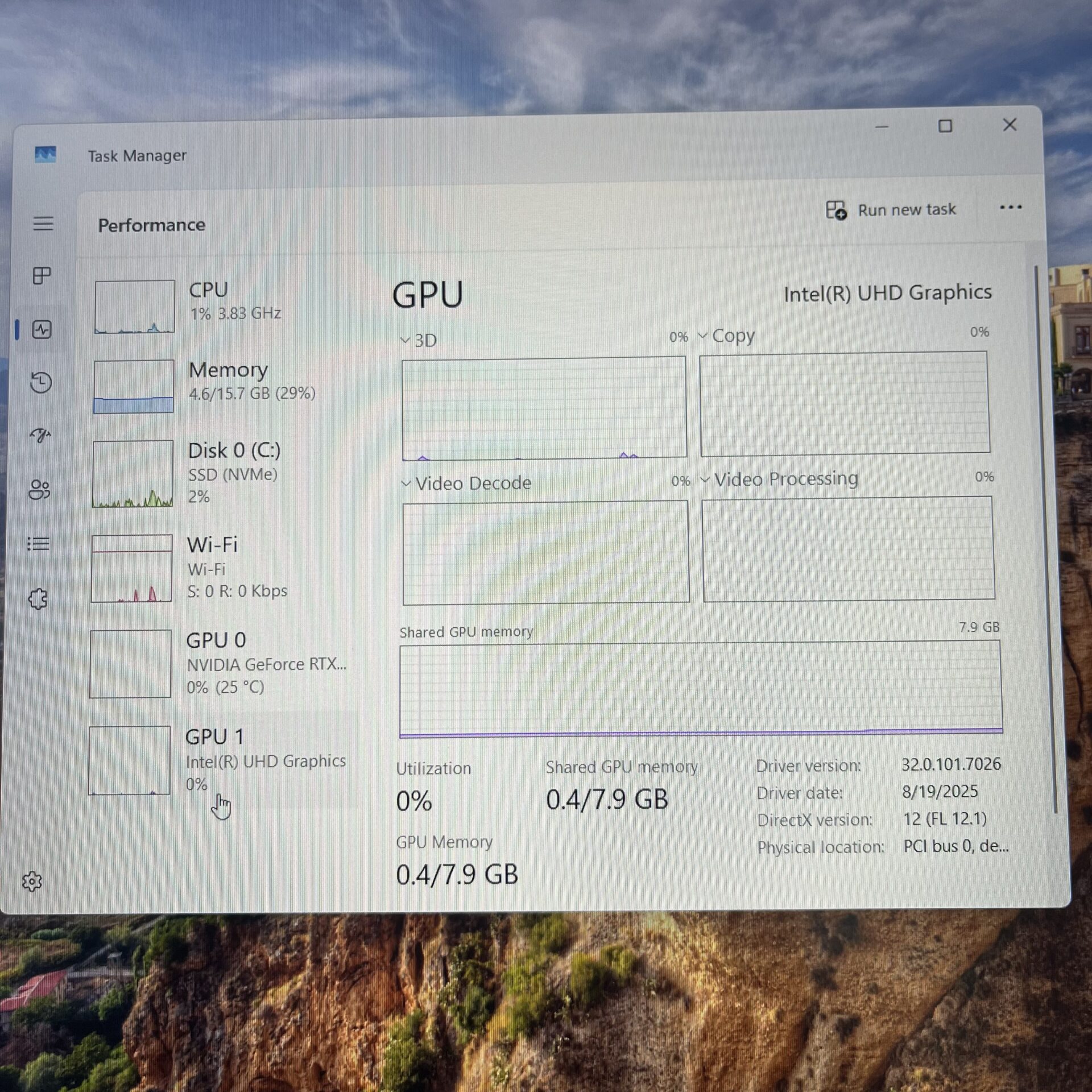The image size is (1092, 1092).
Task: Click the Copy usage graph
Action: (845, 403)
